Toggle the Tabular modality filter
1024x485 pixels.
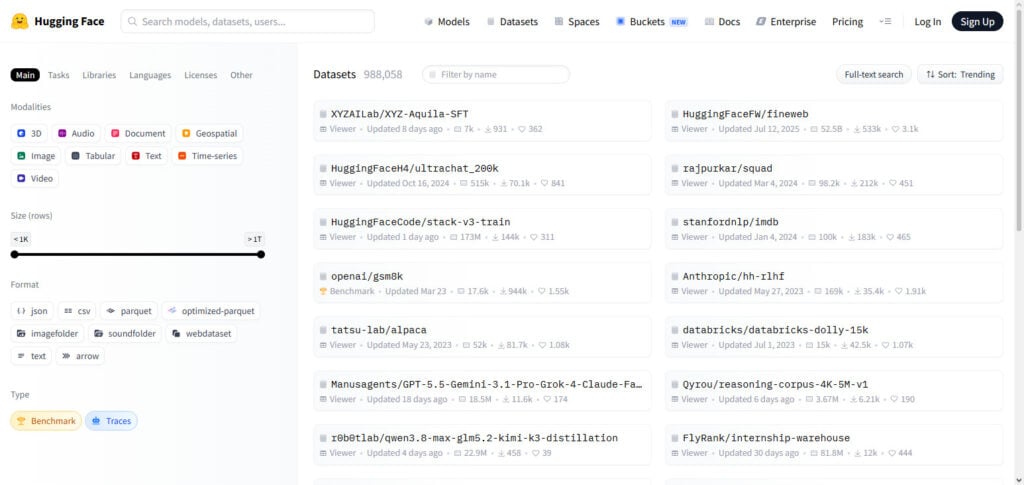(93, 156)
